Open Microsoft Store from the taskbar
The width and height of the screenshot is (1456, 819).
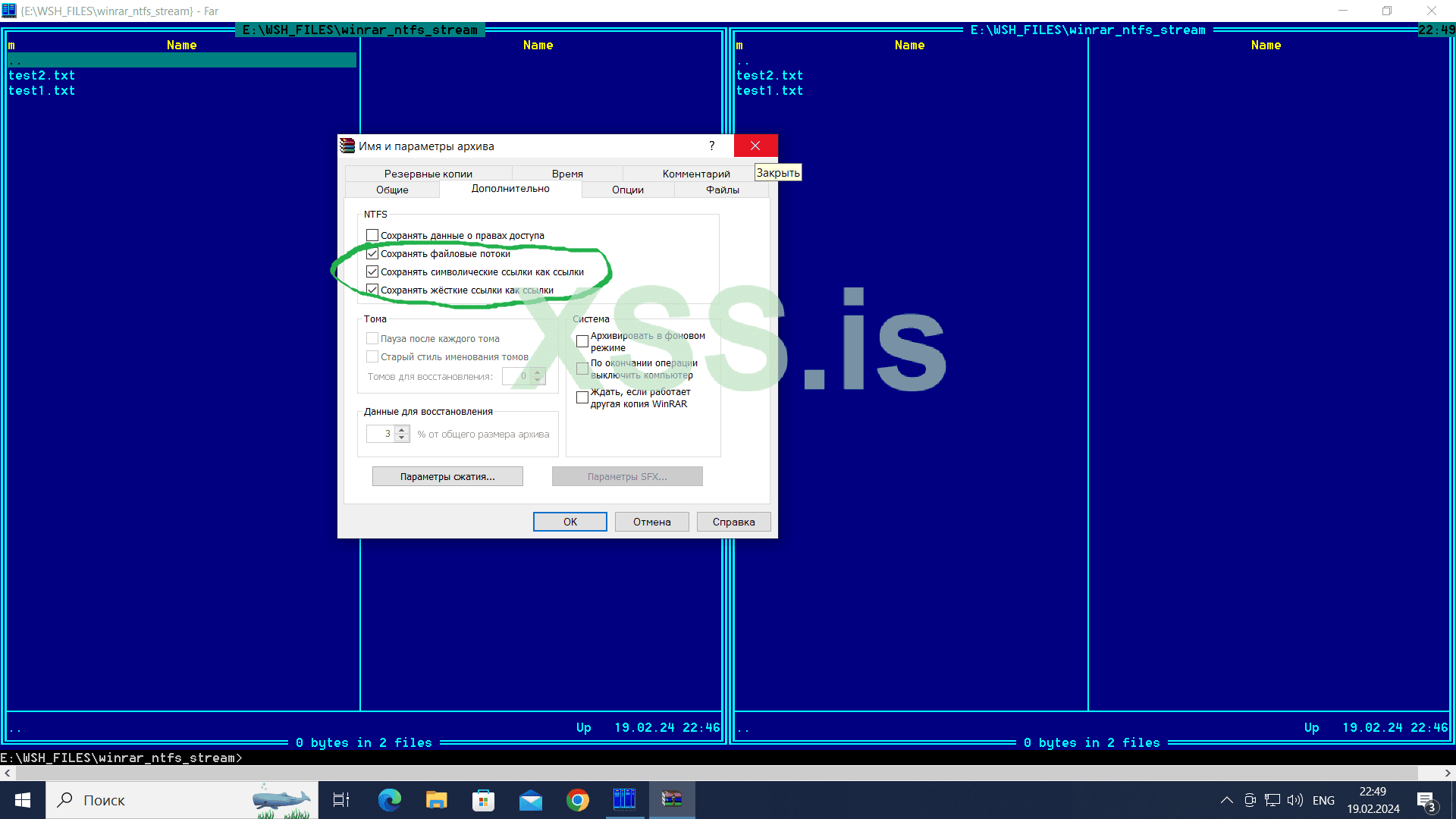click(x=483, y=799)
